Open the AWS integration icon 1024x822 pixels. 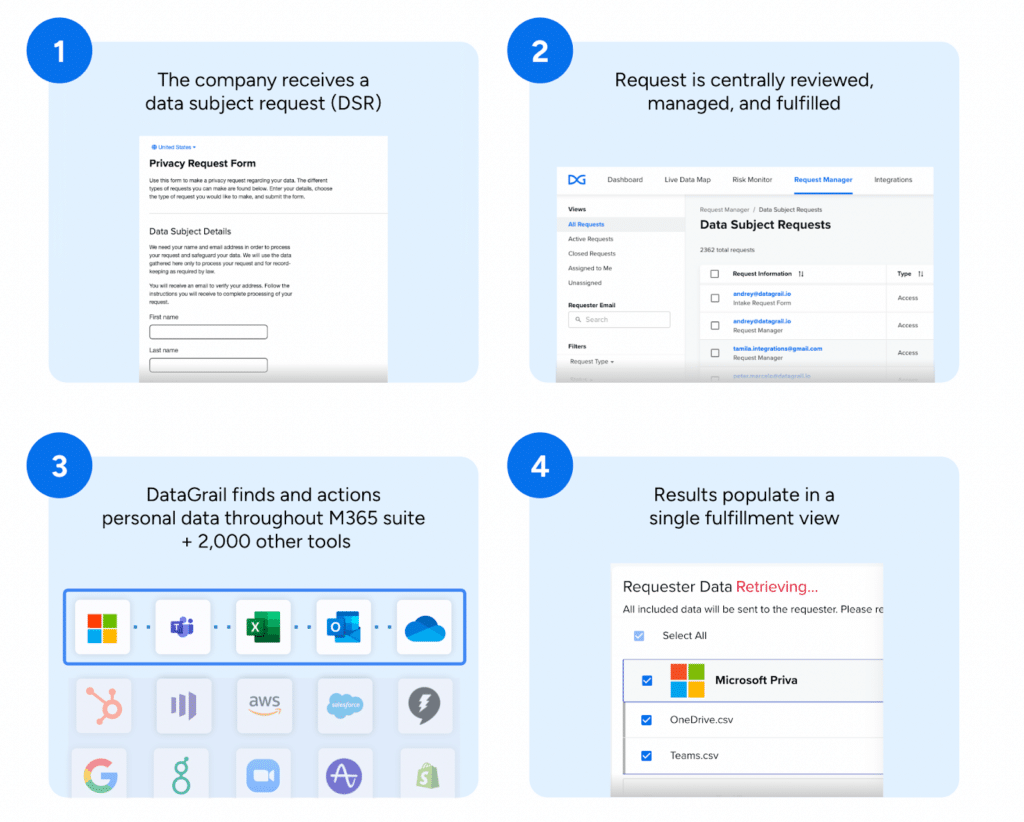click(263, 705)
